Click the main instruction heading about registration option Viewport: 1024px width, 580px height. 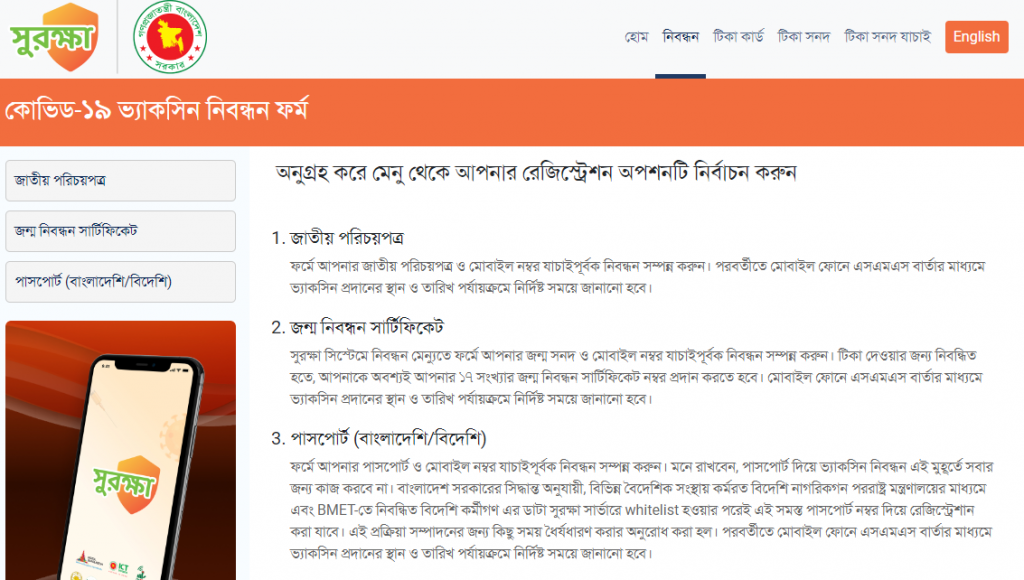pos(535,171)
